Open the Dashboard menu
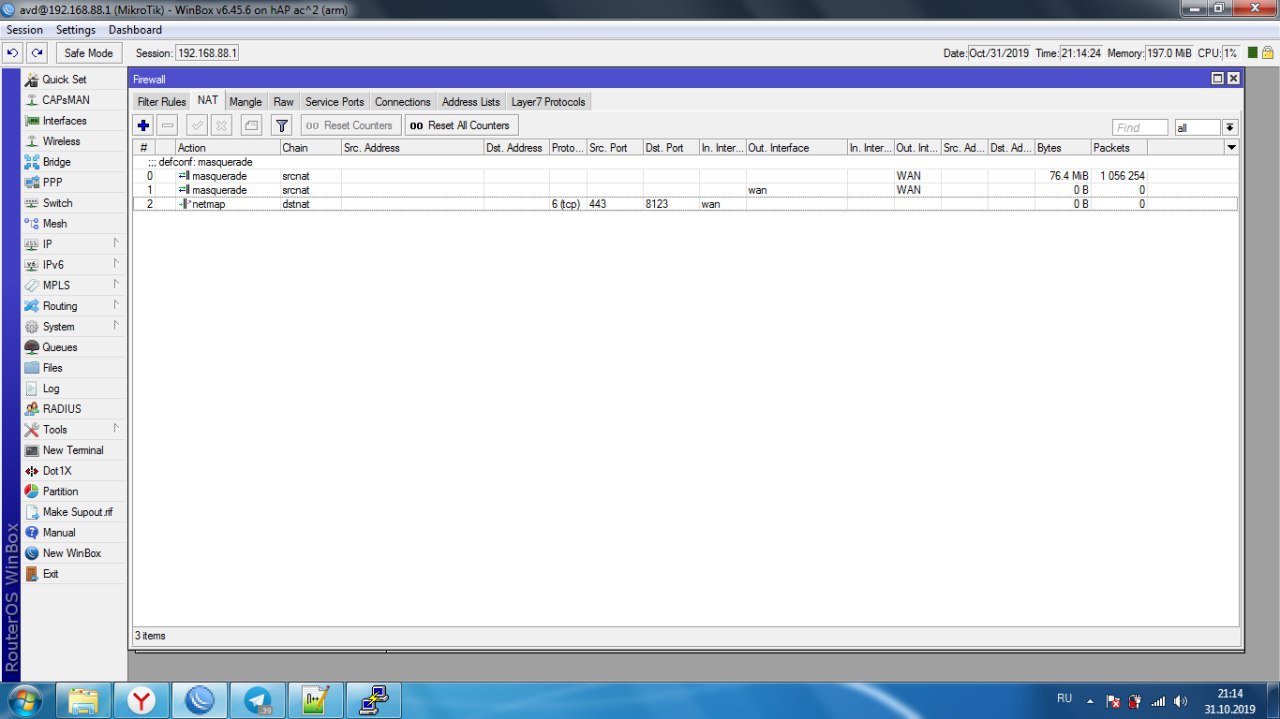This screenshot has width=1280, height=719. coord(135,30)
